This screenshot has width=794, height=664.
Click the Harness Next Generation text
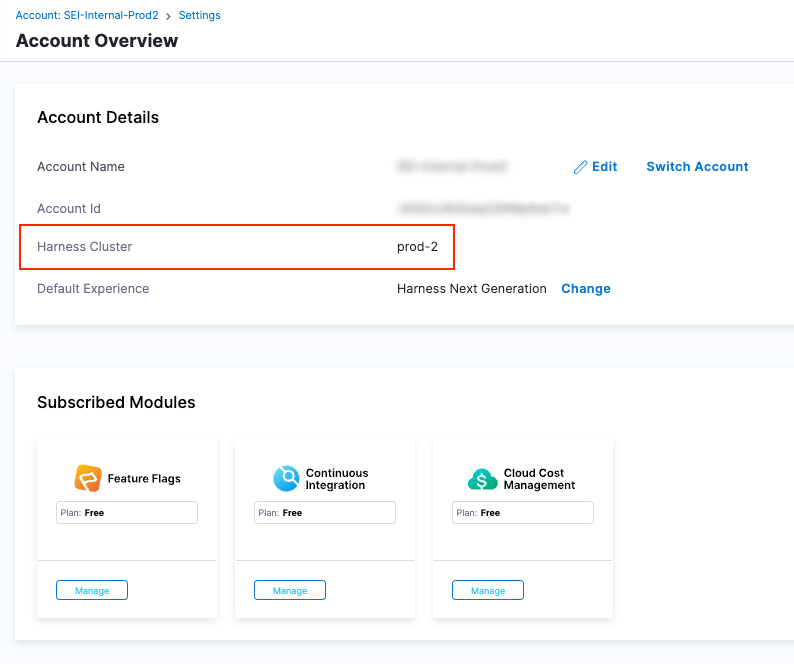[471, 289]
